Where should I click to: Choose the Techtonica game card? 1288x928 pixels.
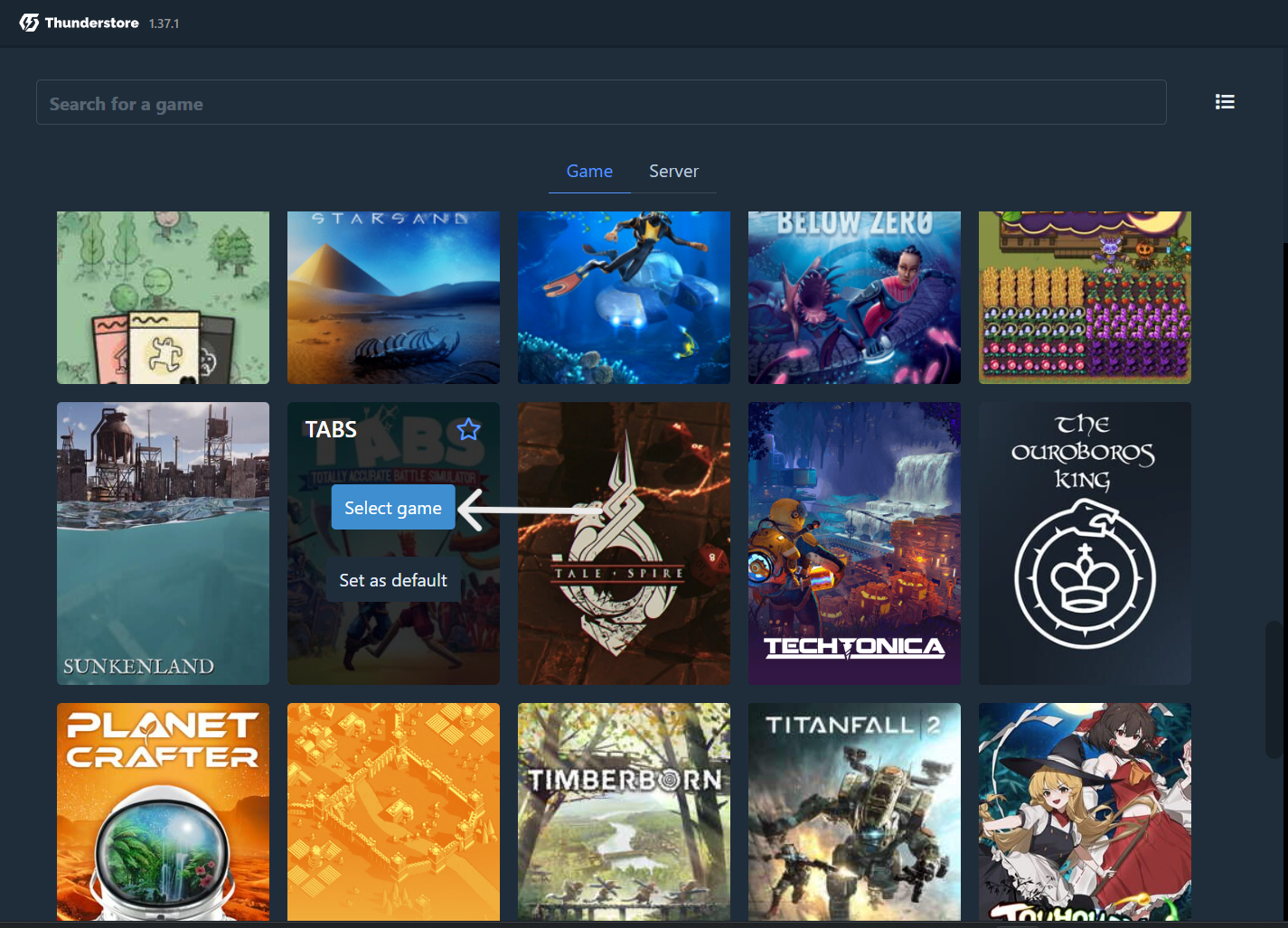click(x=854, y=543)
